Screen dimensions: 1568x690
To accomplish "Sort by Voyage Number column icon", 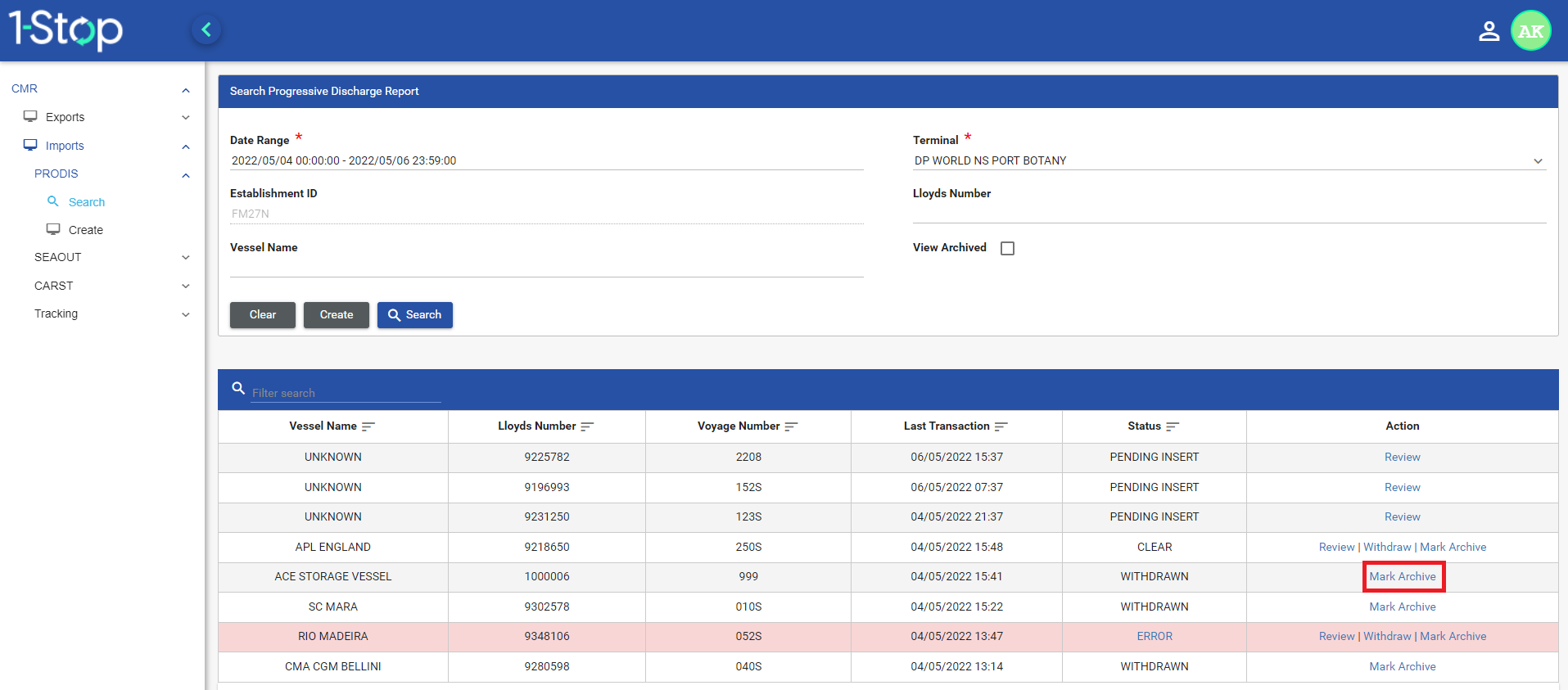I will tap(791, 426).
